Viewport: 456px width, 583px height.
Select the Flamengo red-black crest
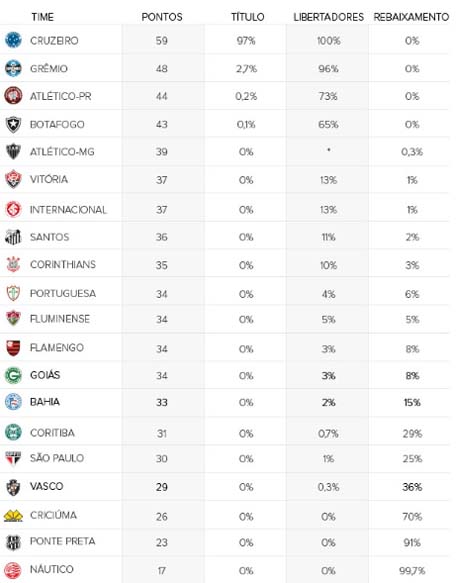pyautogui.click(x=13, y=348)
